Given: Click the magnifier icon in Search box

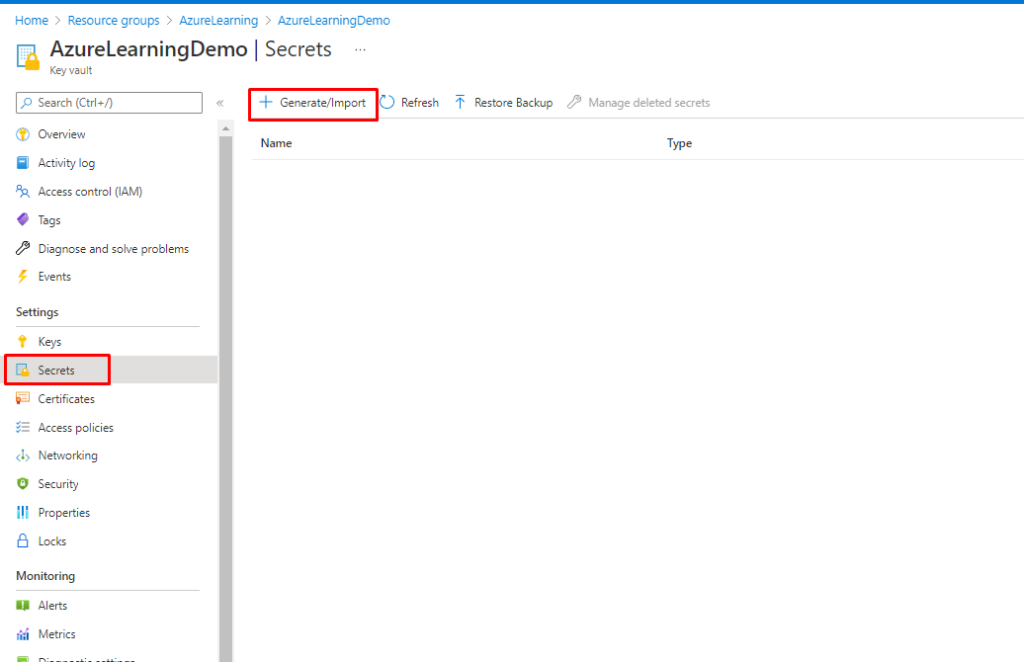Looking at the screenshot, I should (x=27, y=102).
